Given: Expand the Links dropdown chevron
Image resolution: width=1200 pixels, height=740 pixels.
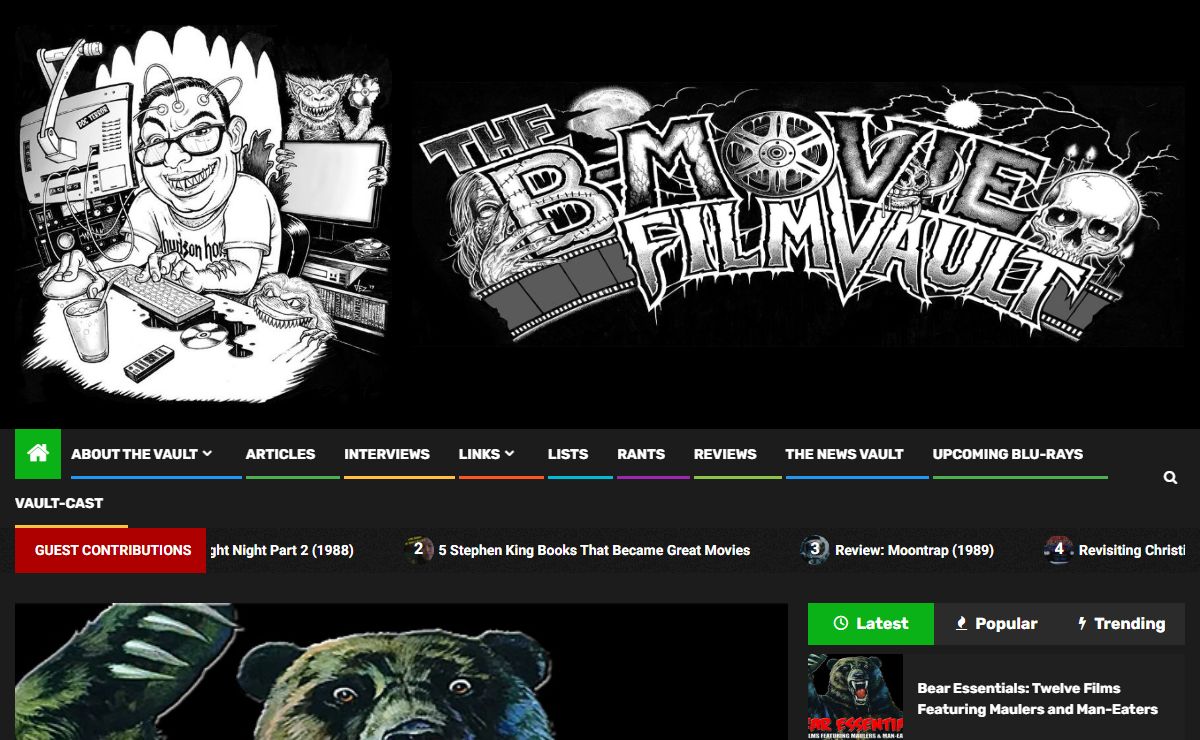Looking at the screenshot, I should coord(510,453).
